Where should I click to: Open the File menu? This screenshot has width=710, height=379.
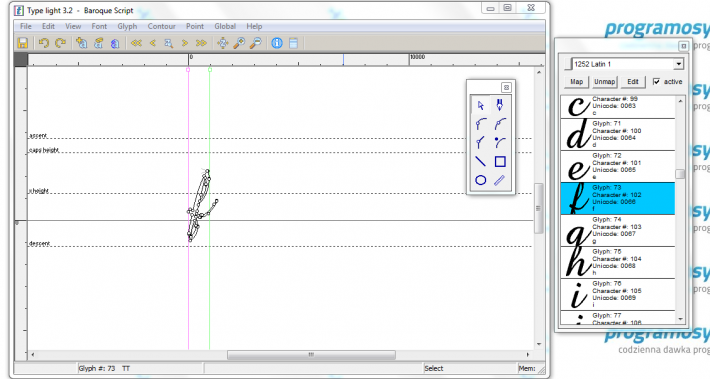[x=26, y=26]
